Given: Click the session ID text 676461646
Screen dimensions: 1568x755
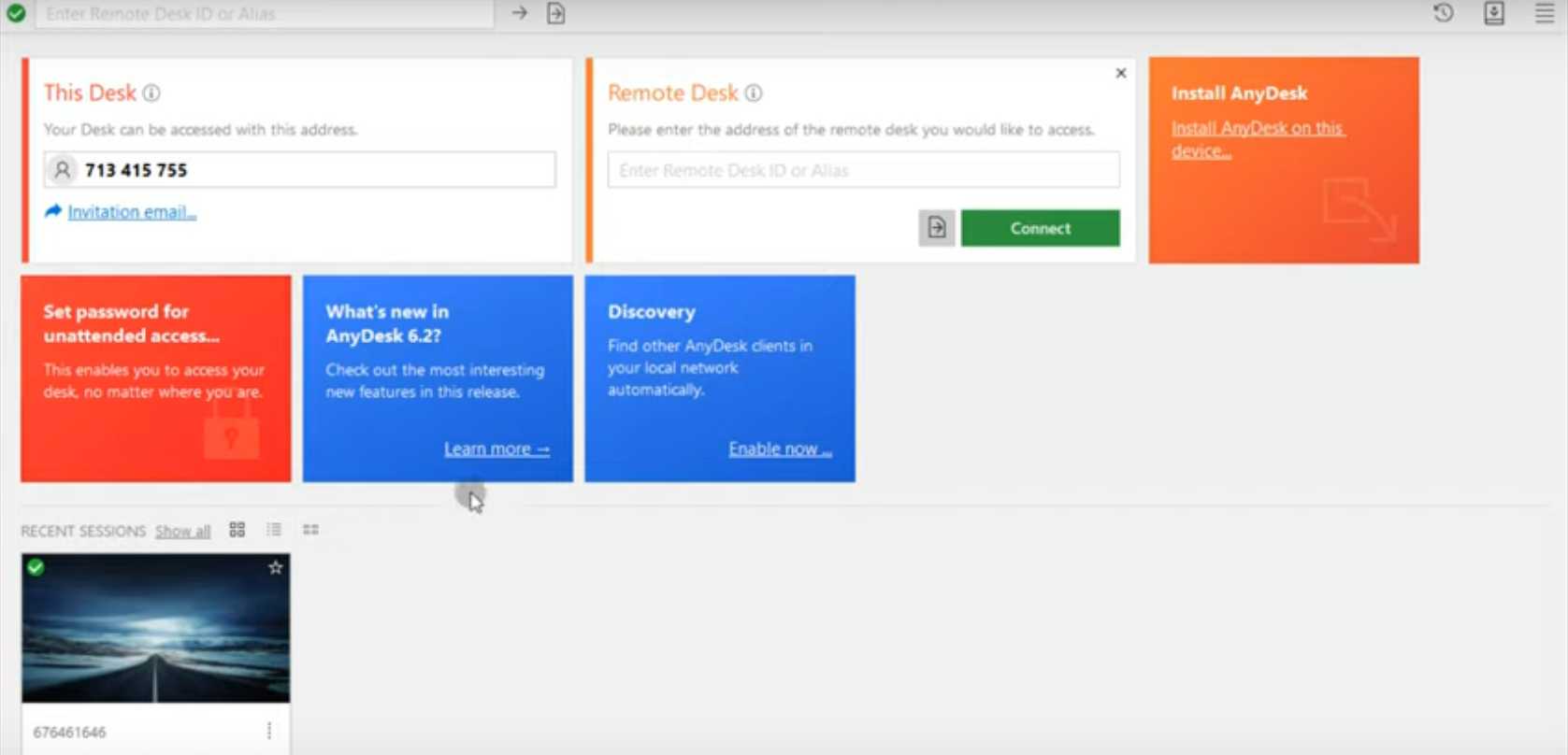Looking at the screenshot, I should (69, 733).
